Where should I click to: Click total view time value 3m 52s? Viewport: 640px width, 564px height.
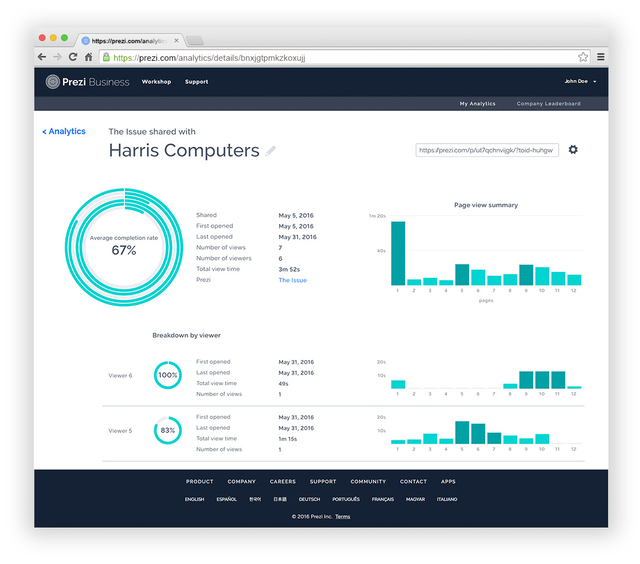click(x=289, y=270)
